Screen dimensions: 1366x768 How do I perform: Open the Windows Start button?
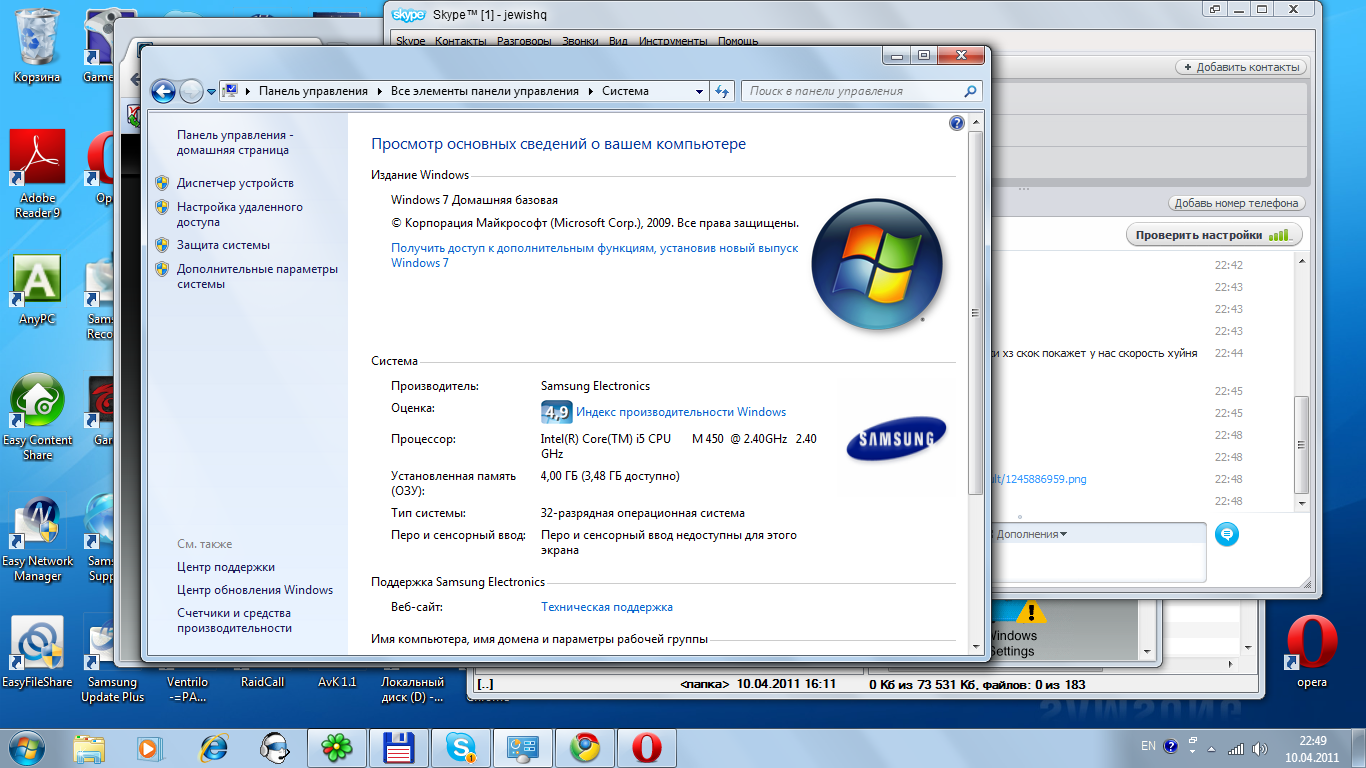tap(27, 747)
